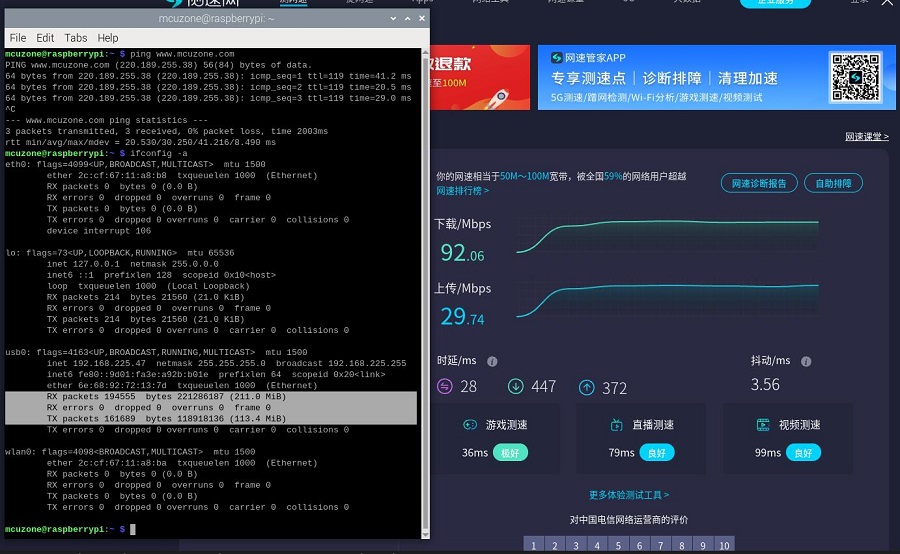Click the 极好 badge under 游戏测速
This screenshot has height=554, width=900.
[510, 453]
